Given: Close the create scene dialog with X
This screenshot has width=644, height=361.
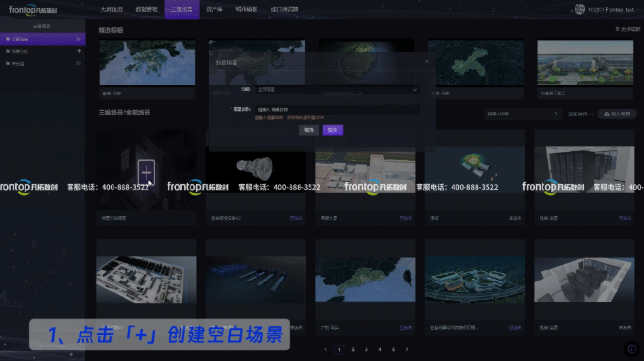Looking at the screenshot, I should 426,61.
